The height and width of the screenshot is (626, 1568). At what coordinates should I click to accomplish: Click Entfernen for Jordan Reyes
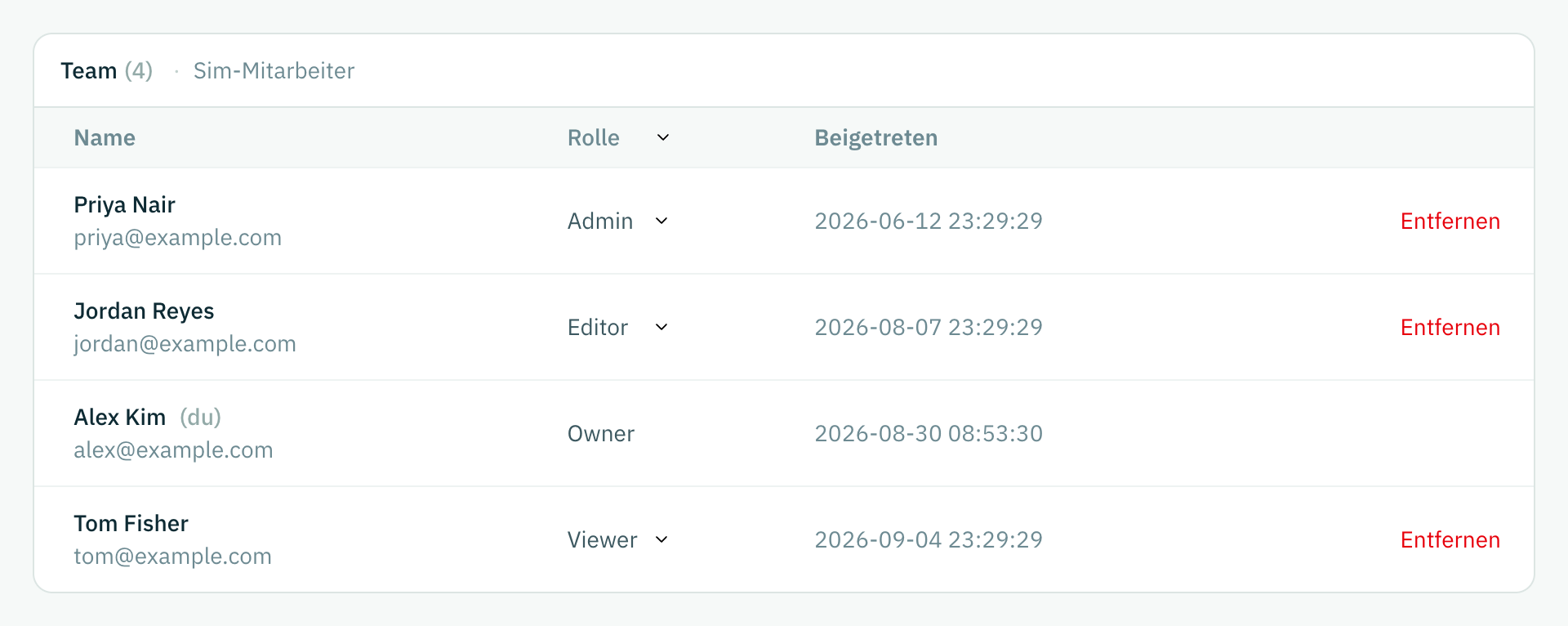coord(1450,327)
